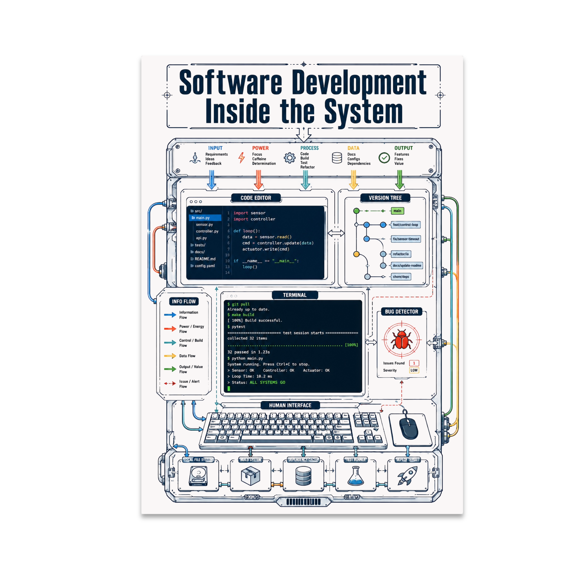Click the Issues Found value box
Screen dimensions: 576x576
coord(414,363)
